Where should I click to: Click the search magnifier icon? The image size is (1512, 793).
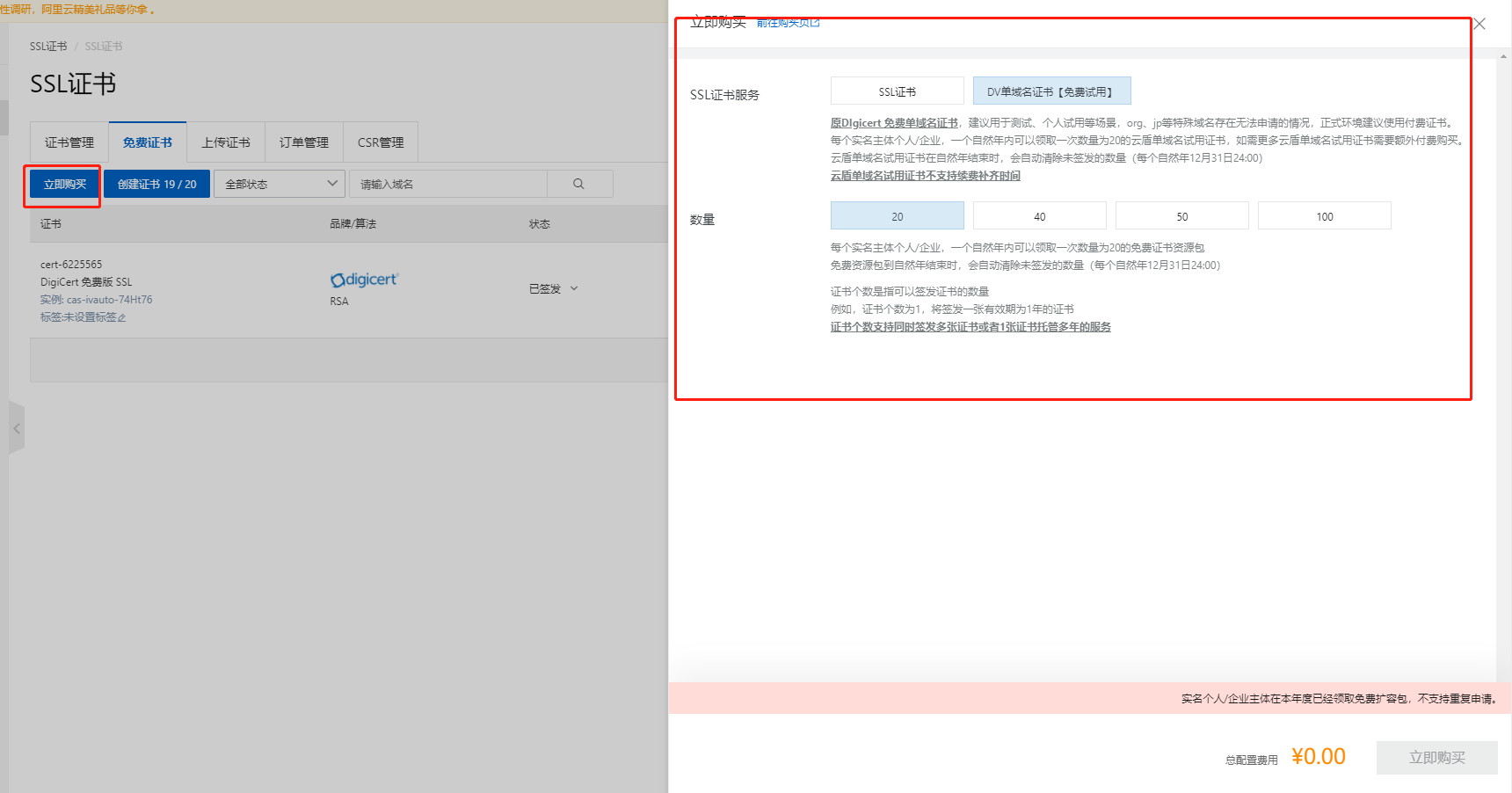point(578,184)
